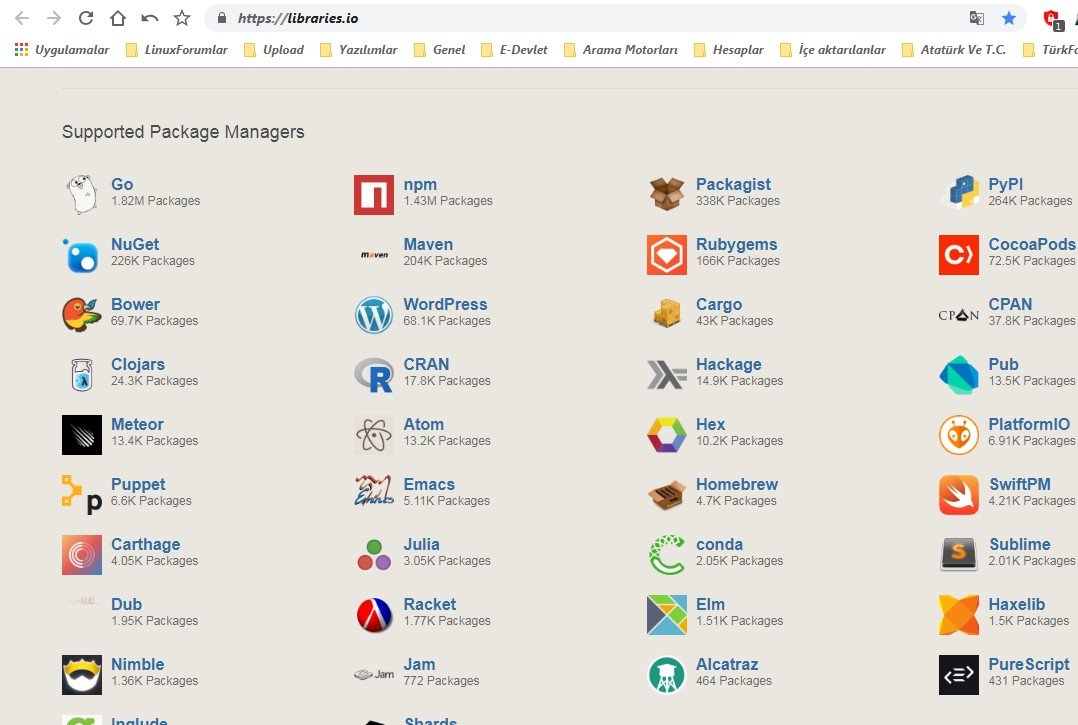The height and width of the screenshot is (725, 1078).
Task: Open the Yazılımlar bookmark folder
Action: pos(358,49)
